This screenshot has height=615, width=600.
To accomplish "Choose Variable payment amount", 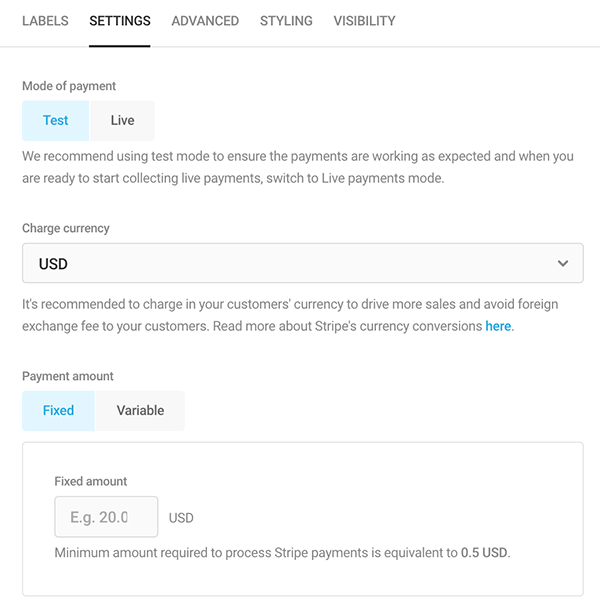I will pyautogui.click(x=140, y=411).
